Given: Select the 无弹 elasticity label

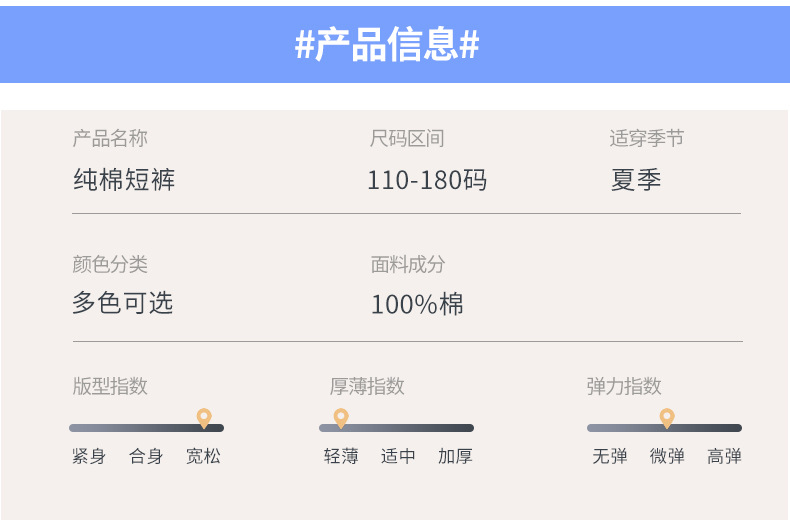Looking at the screenshot, I should (610, 456).
